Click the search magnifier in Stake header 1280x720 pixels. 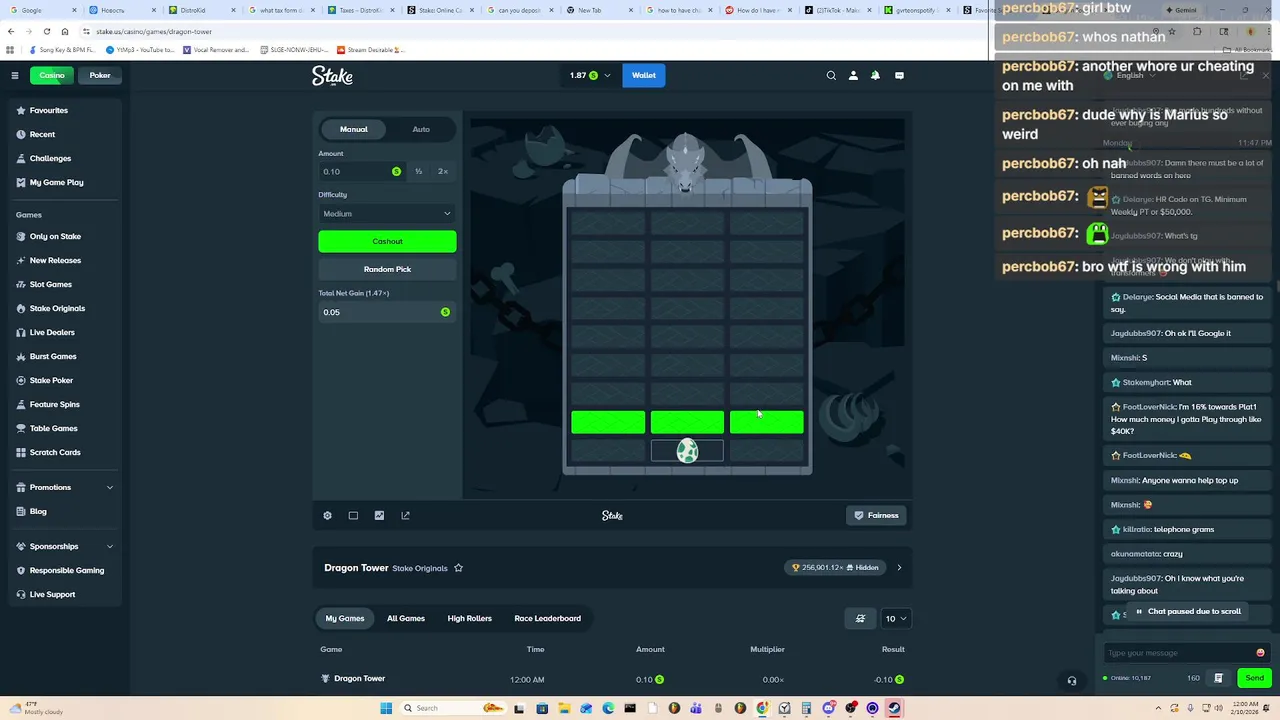(831, 75)
